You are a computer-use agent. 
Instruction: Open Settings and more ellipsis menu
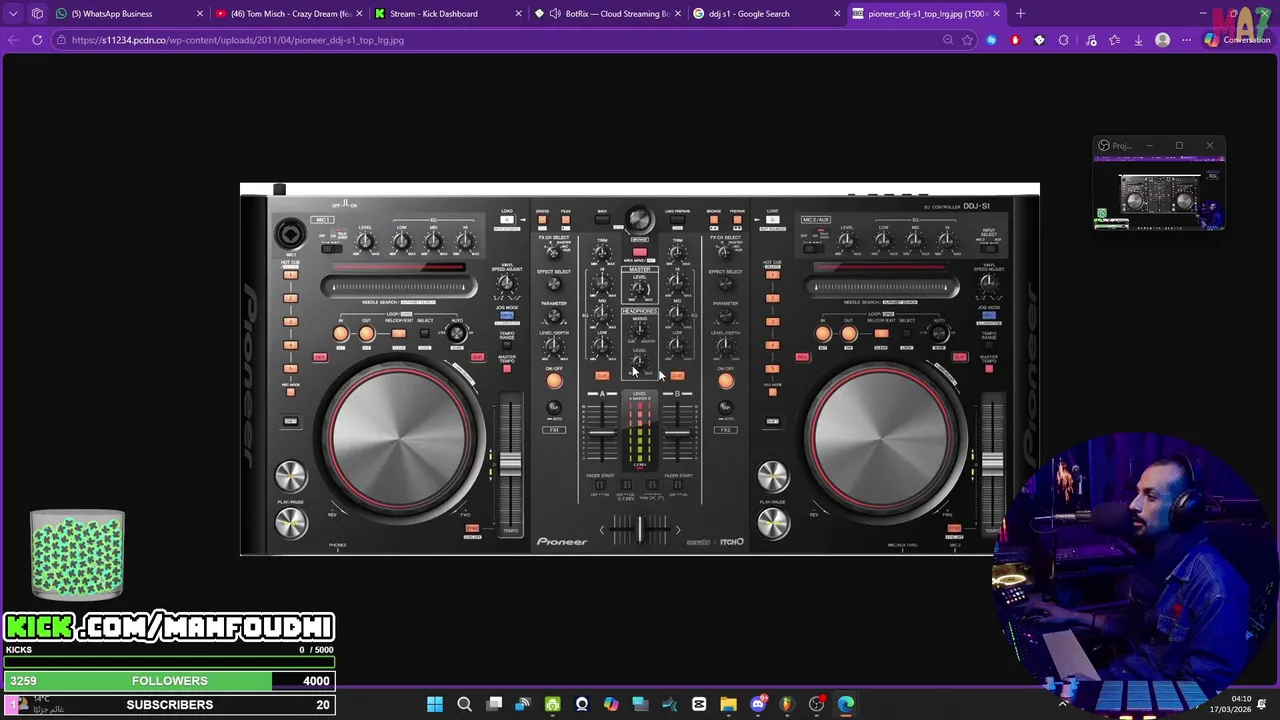(x=1186, y=40)
